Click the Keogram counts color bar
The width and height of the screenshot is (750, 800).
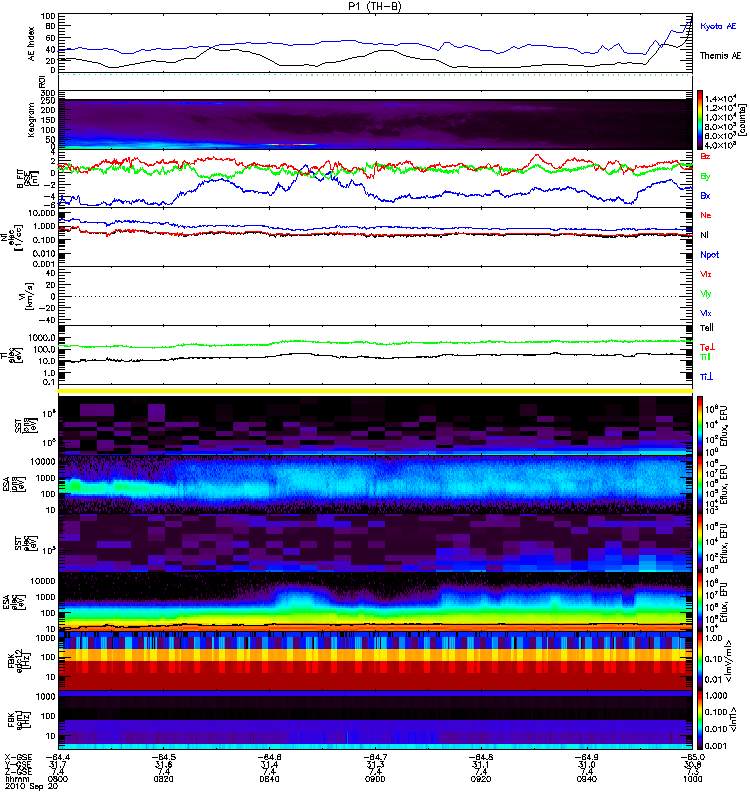[x=700, y=120]
